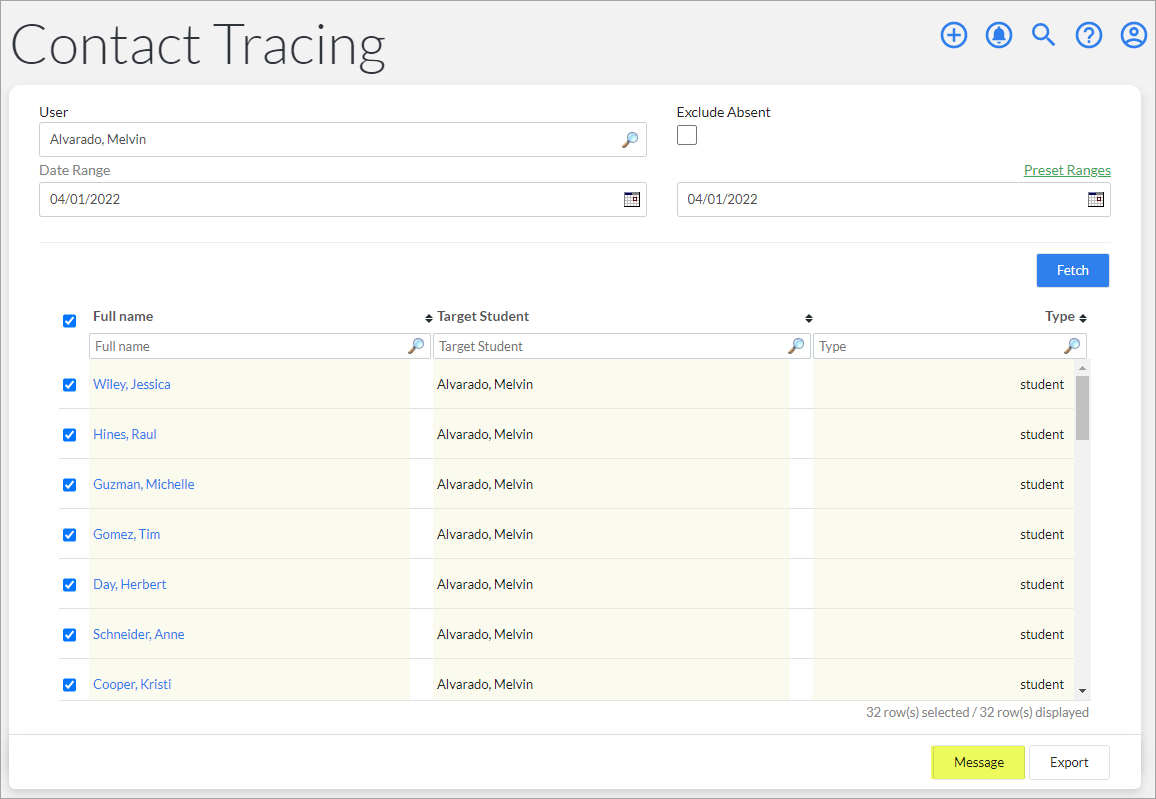Click student type in Hines, Raul row
The width and height of the screenshot is (1156, 799).
(1042, 434)
